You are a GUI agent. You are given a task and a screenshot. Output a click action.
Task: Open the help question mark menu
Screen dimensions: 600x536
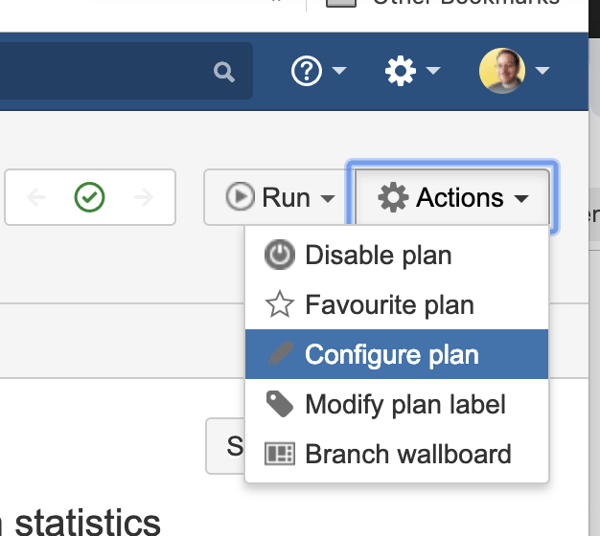pos(305,71)
